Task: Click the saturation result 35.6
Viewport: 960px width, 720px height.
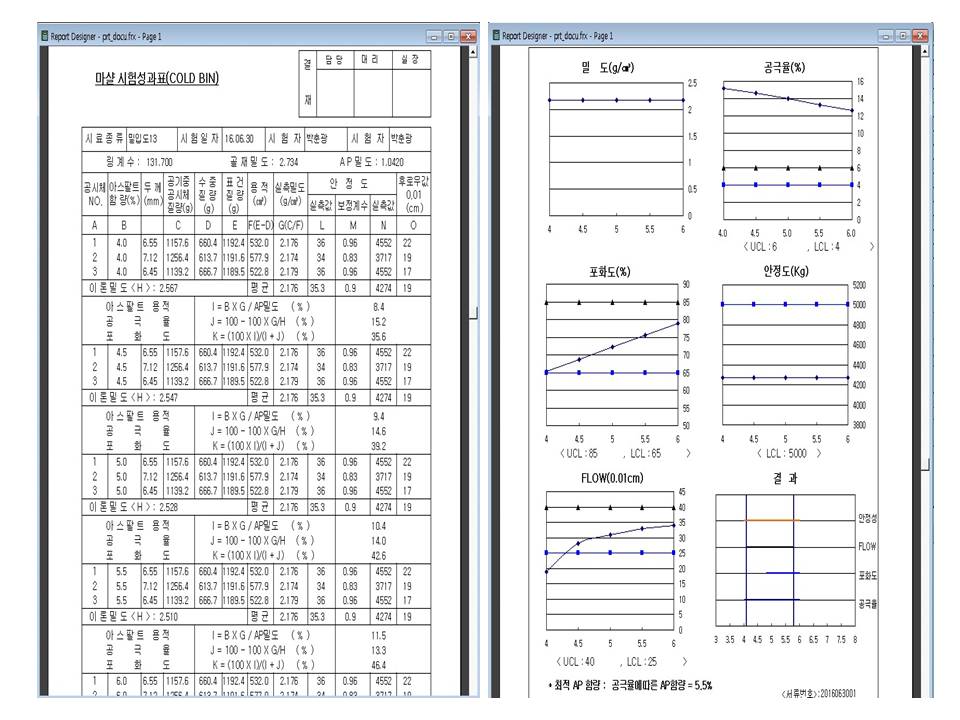Action: [x=378, y=337]
